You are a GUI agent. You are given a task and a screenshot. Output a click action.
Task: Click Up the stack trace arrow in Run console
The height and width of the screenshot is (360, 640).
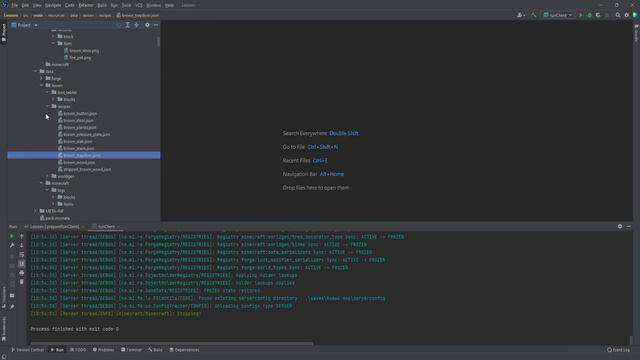(x=22, y=236)
